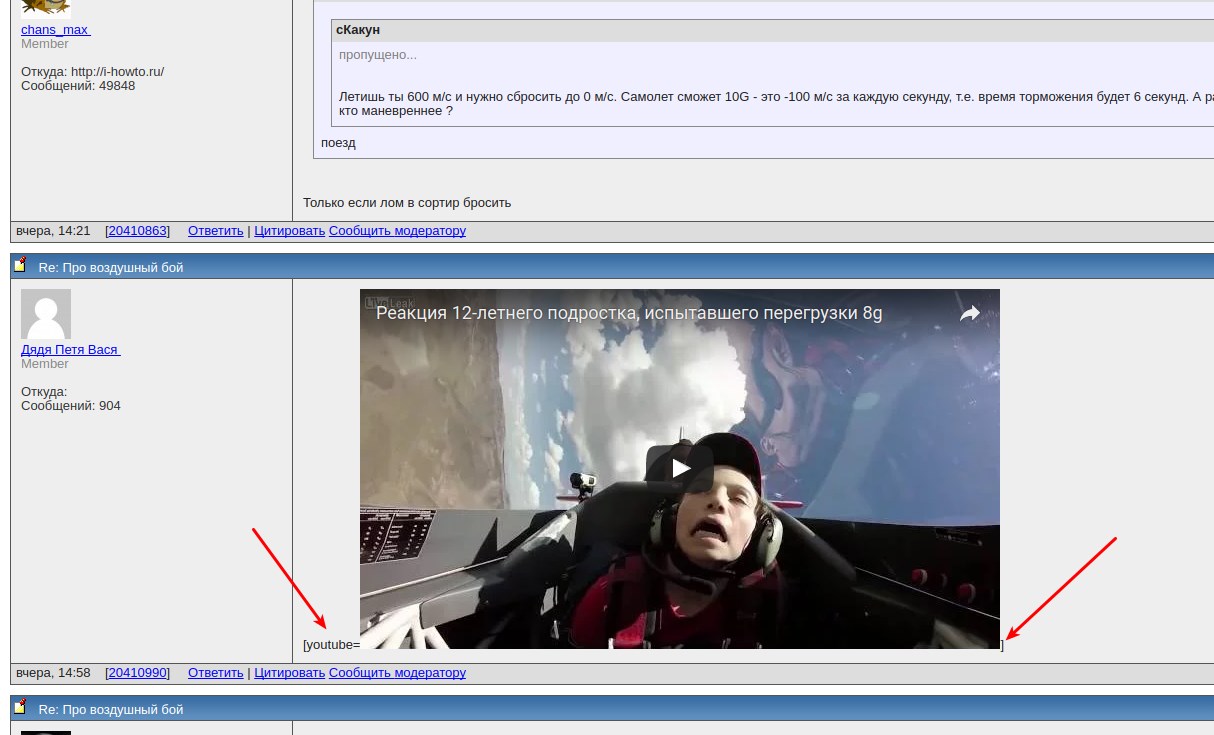
Task: Open message ID 20410990 link
Action: pos(137,673)
